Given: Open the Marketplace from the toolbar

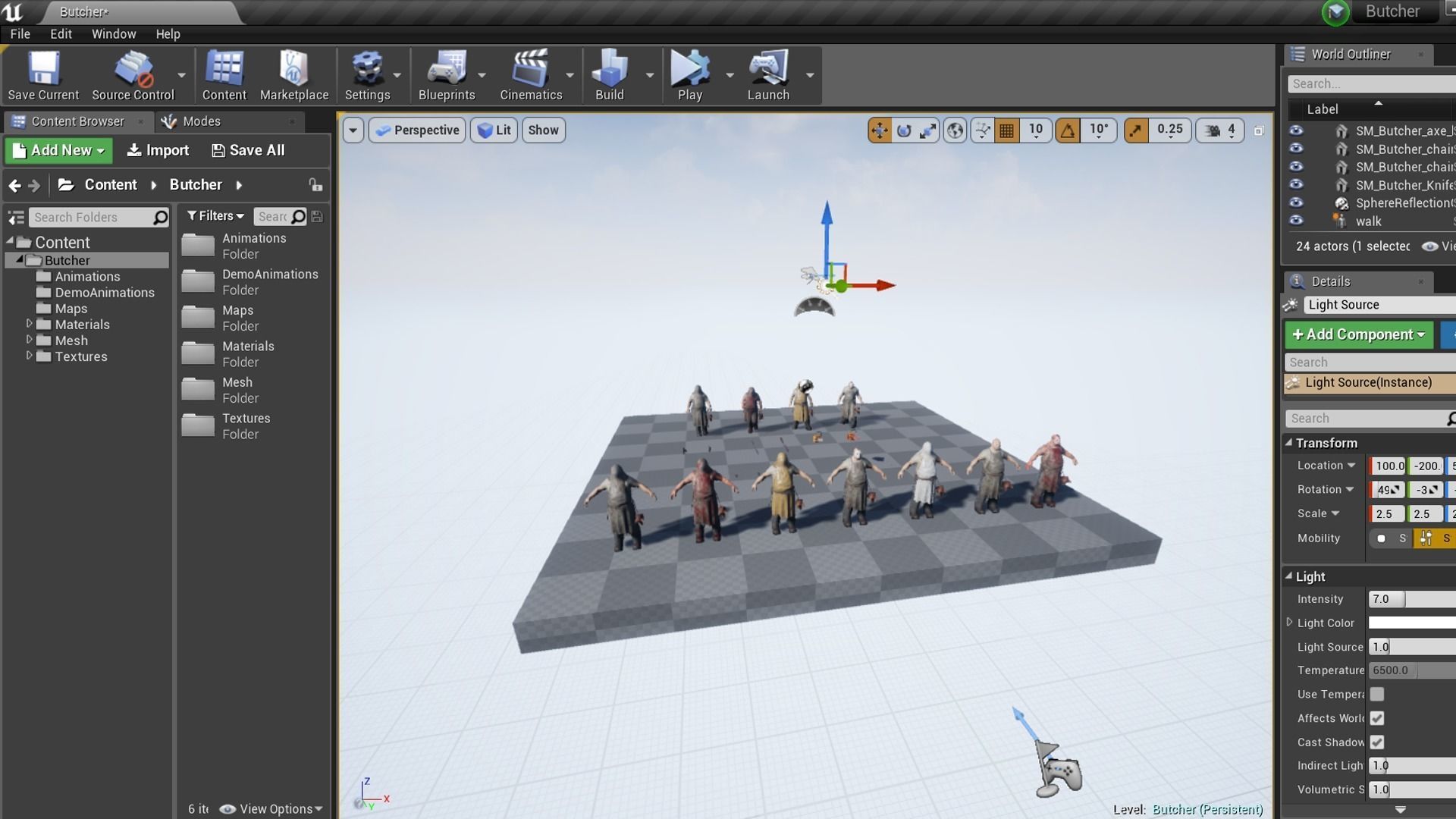Looking at the screenshot, I should (x=293, y=69).
